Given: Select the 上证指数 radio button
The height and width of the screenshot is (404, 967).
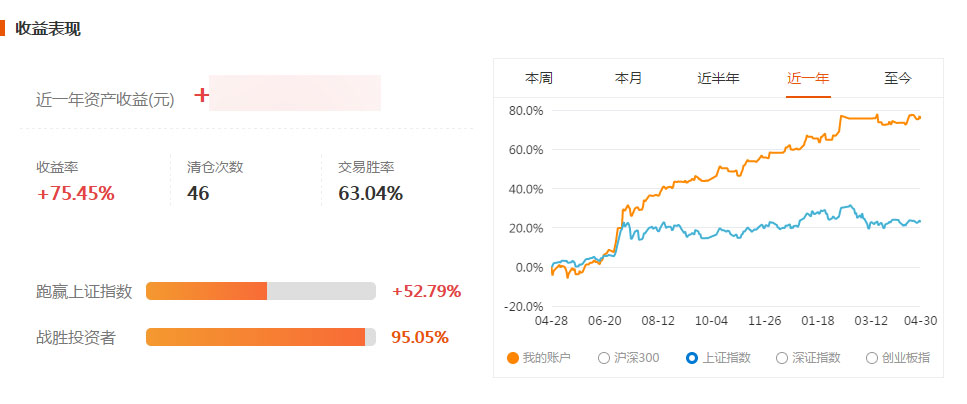Looking at the screenshot, I should point(692,358).
